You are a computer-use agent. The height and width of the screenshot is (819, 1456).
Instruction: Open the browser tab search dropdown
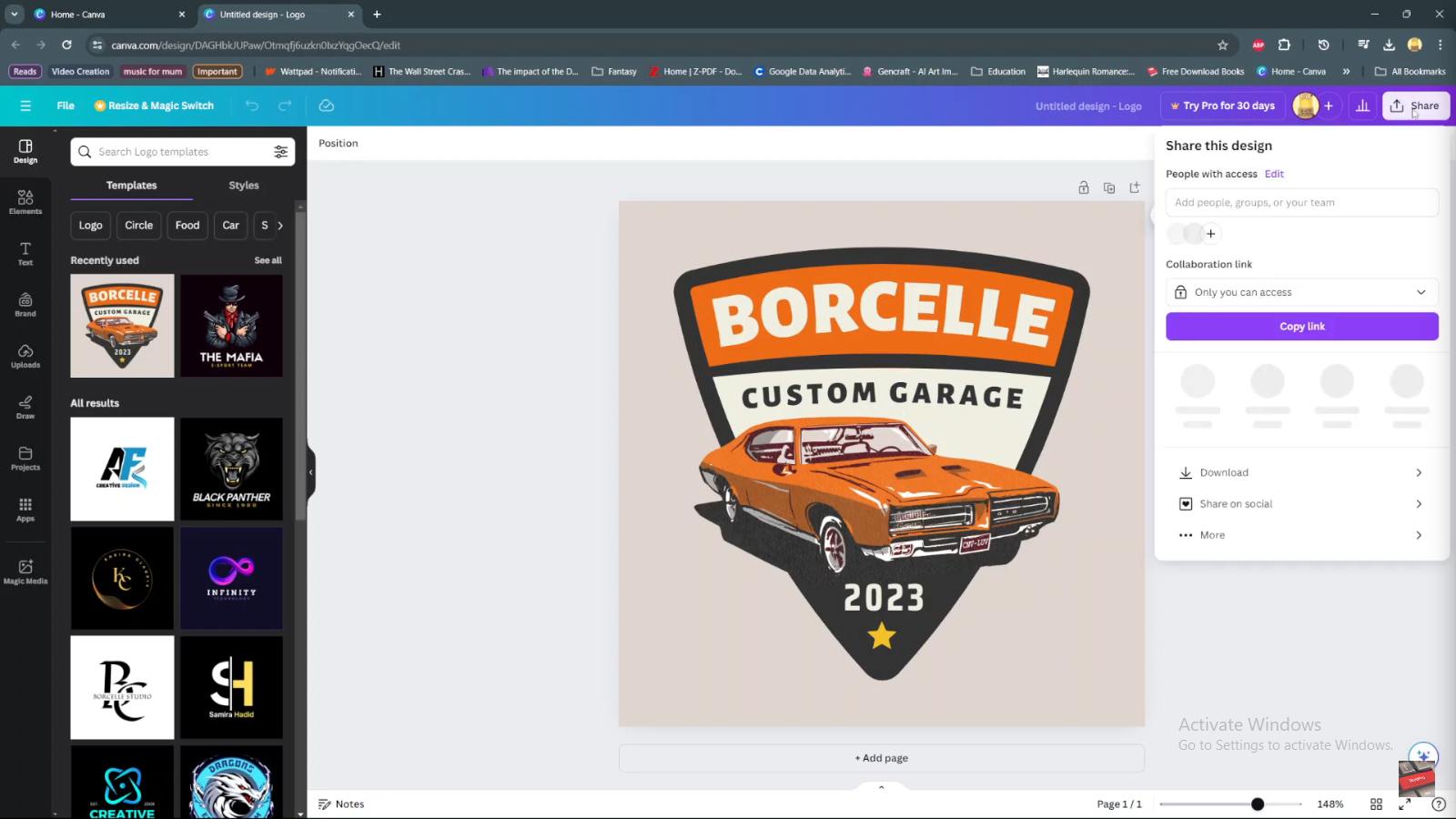pos(15,15)
